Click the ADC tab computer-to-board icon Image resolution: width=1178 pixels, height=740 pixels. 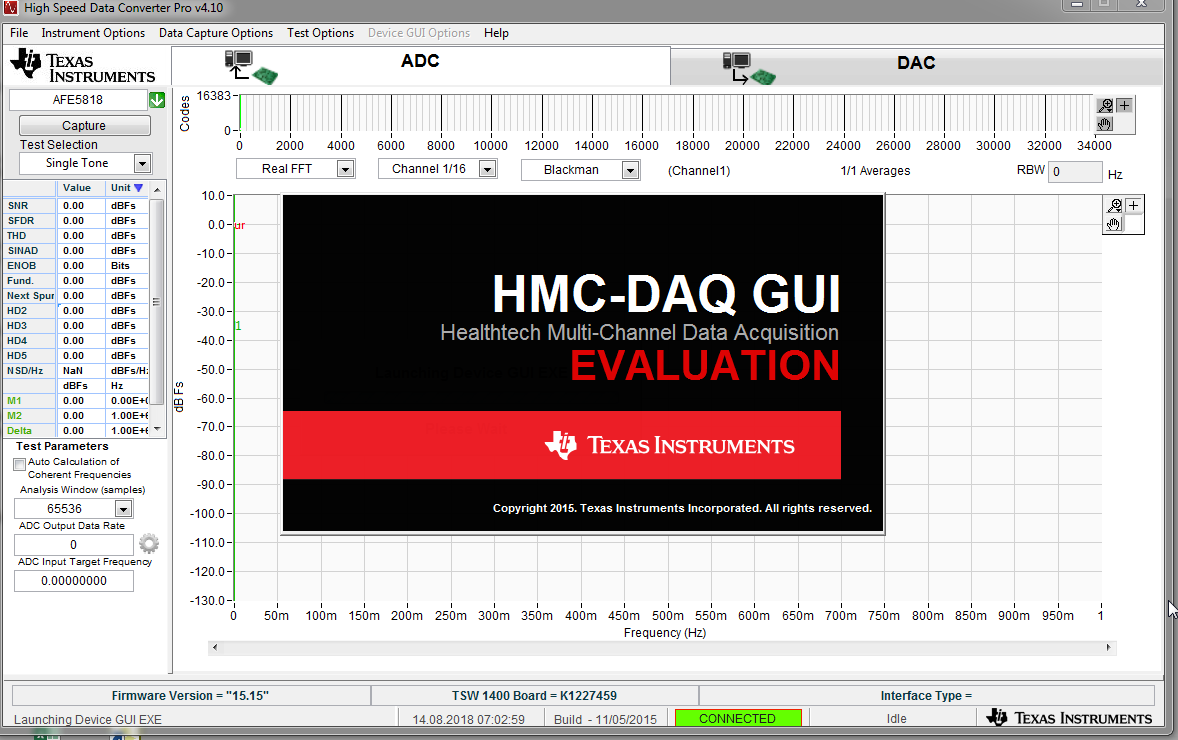pyautogui.click(x=251, y=67)
